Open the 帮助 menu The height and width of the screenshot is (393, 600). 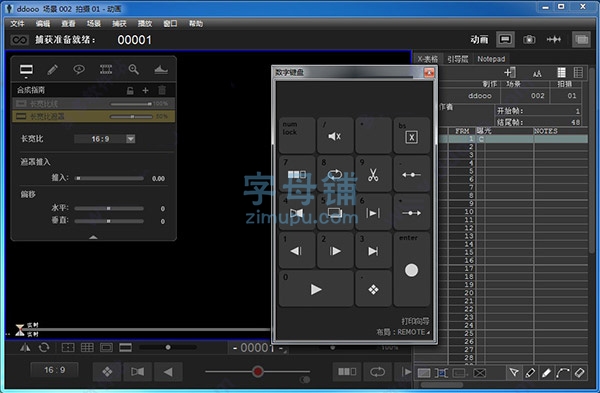(196, 24)
